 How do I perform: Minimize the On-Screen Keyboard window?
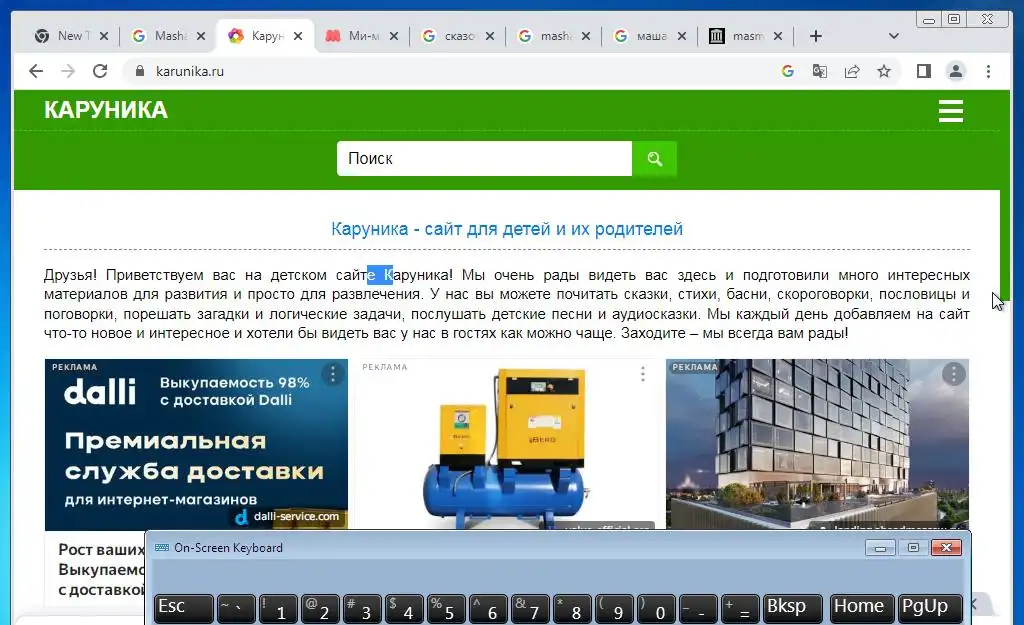point(880,547)
